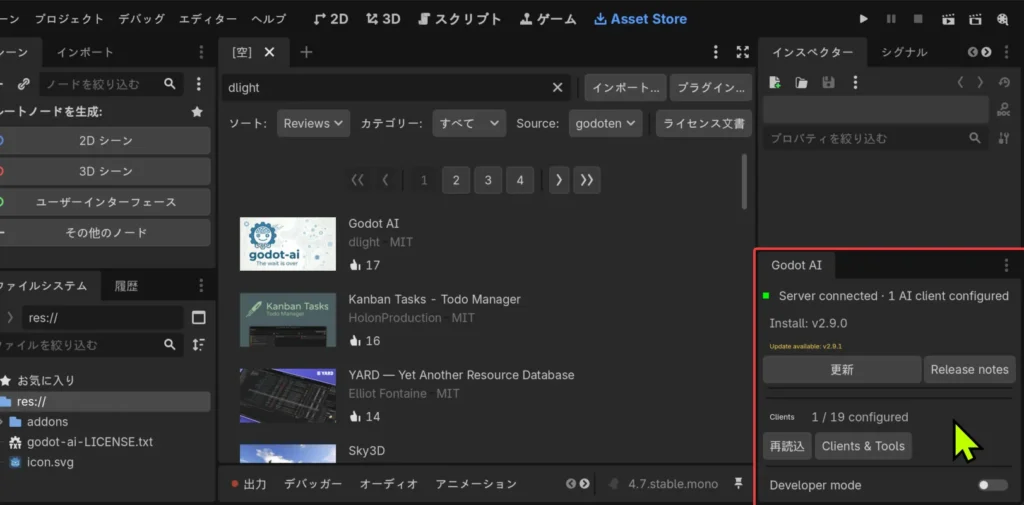Create ユーザーインターフェース root node
This screenshot has height=505, width=1024.
point(105,202)
